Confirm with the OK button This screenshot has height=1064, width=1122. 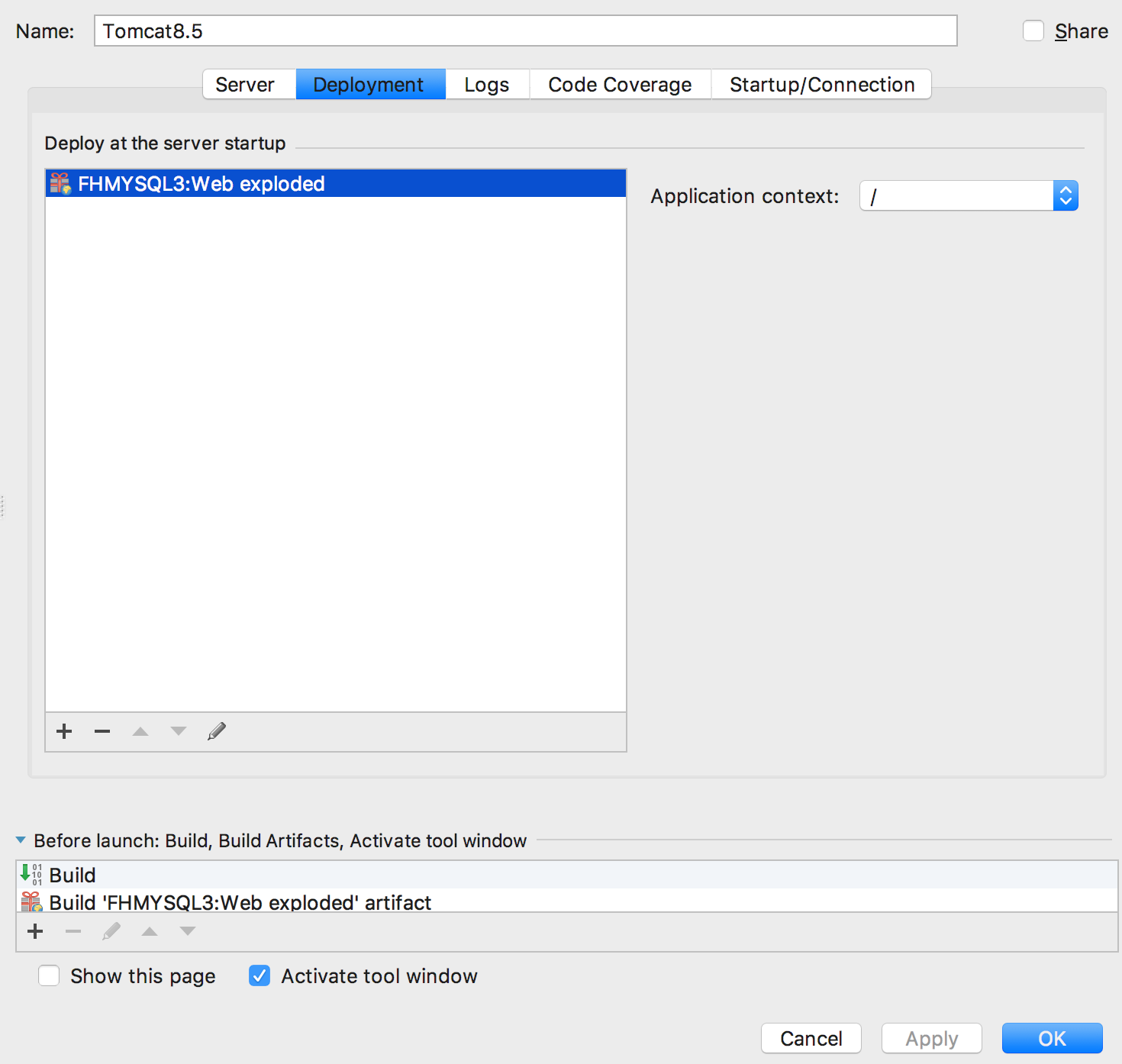(x=1053, y=1038)
